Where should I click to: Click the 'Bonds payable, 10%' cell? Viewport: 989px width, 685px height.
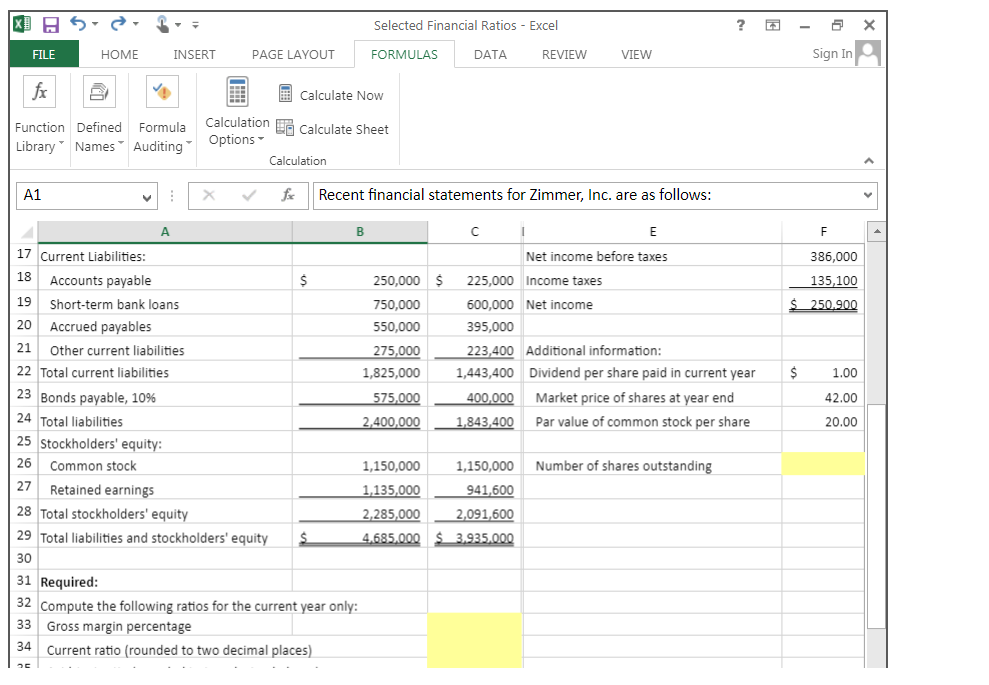[165, 397]
